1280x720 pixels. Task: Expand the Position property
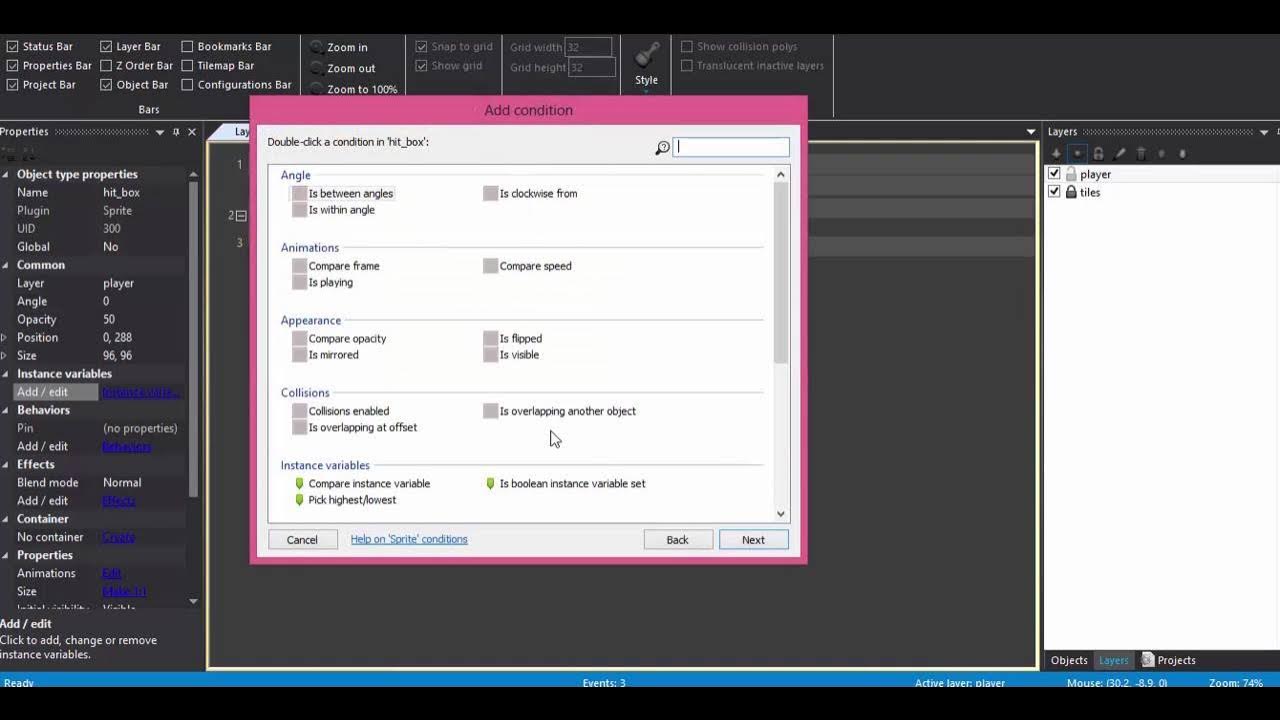point(5,337)
